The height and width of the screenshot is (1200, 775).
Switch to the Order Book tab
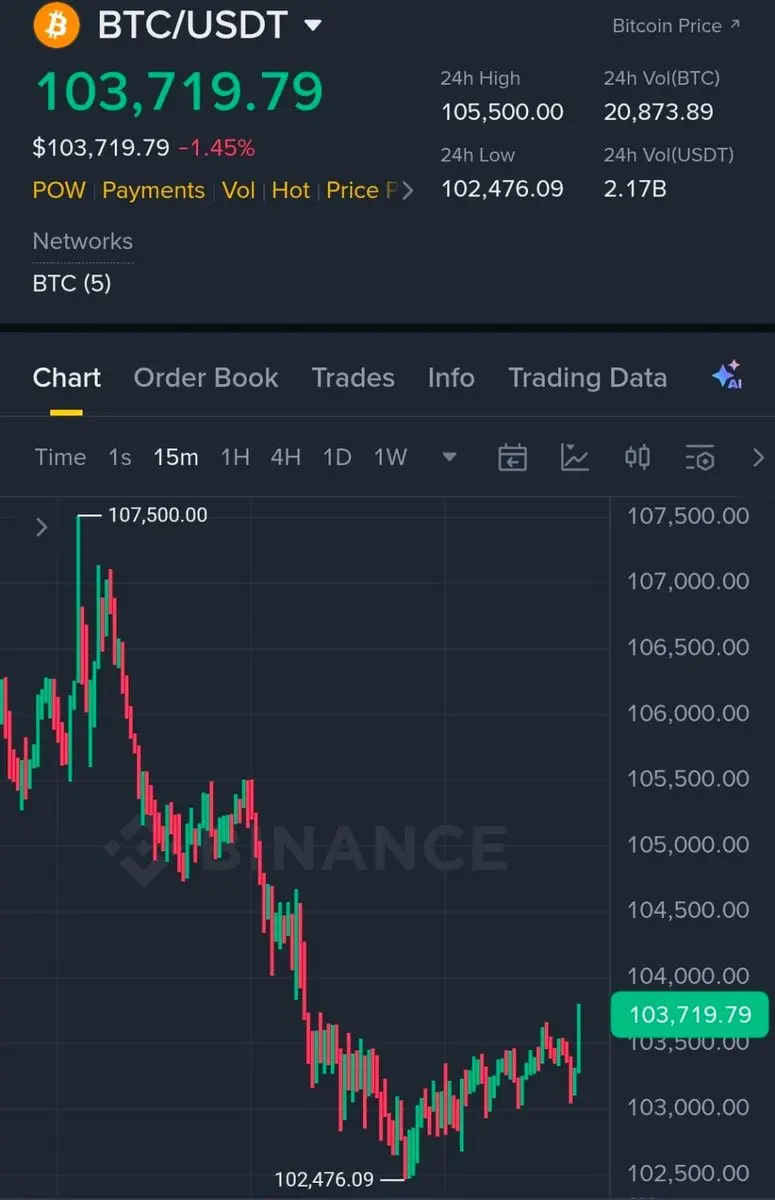coord(206,378)
